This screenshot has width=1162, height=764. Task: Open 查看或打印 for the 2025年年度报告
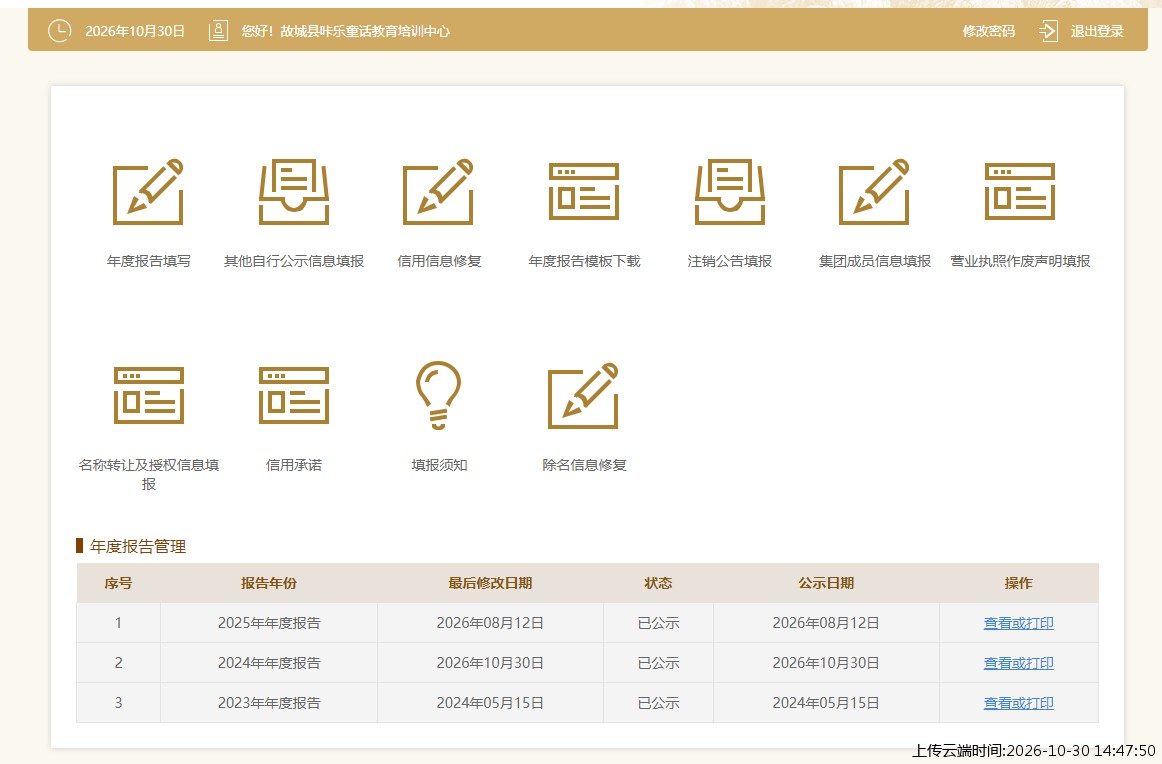click(1018, 623)
